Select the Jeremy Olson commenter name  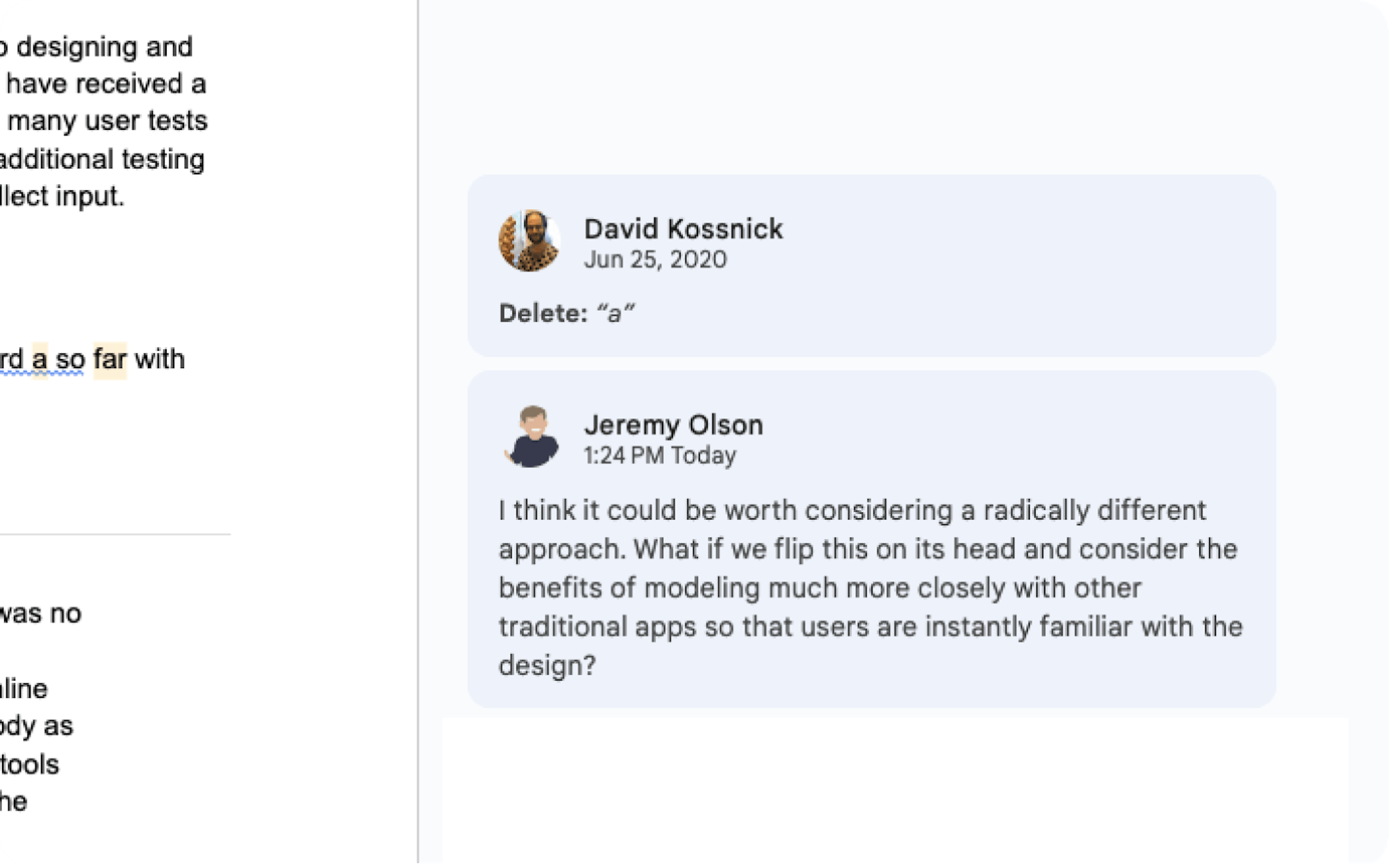673,425
